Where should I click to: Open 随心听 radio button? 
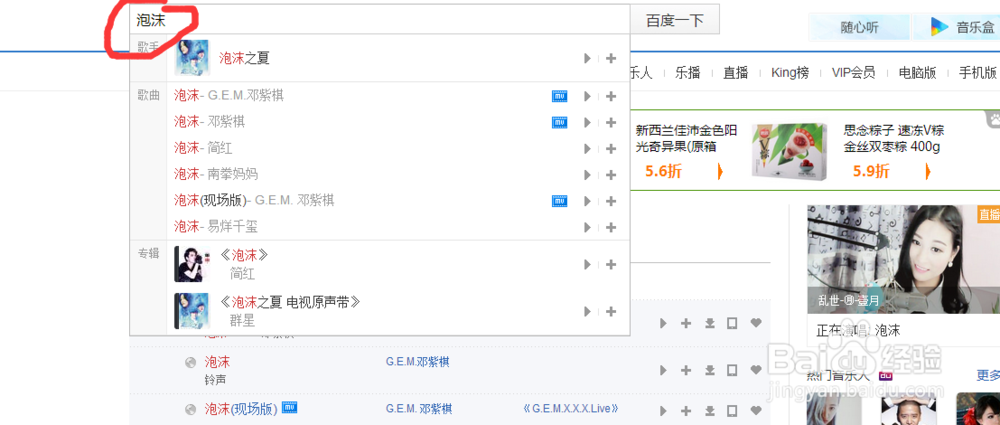point(859,27)
